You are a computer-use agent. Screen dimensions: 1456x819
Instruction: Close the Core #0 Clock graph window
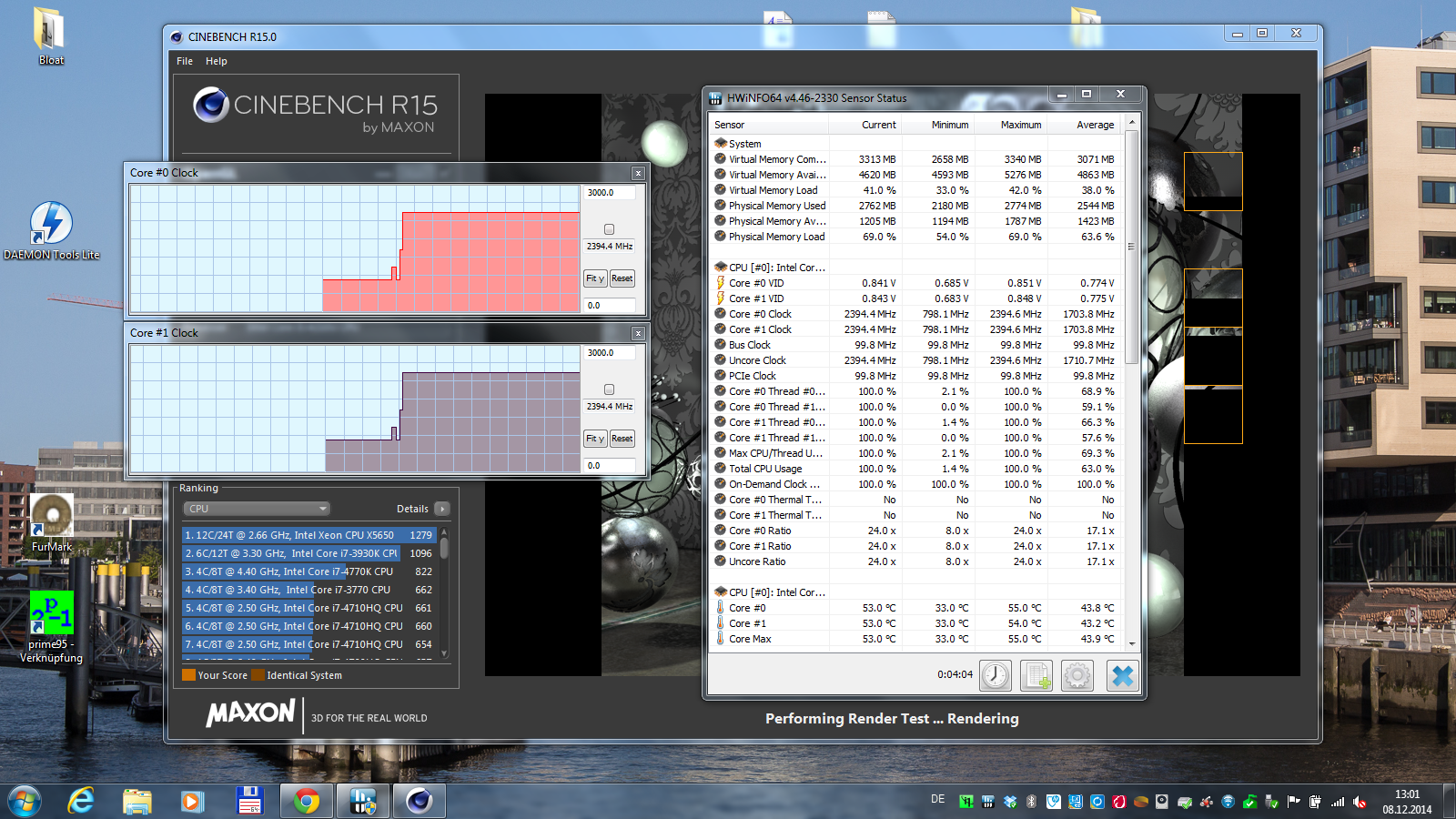638,173
